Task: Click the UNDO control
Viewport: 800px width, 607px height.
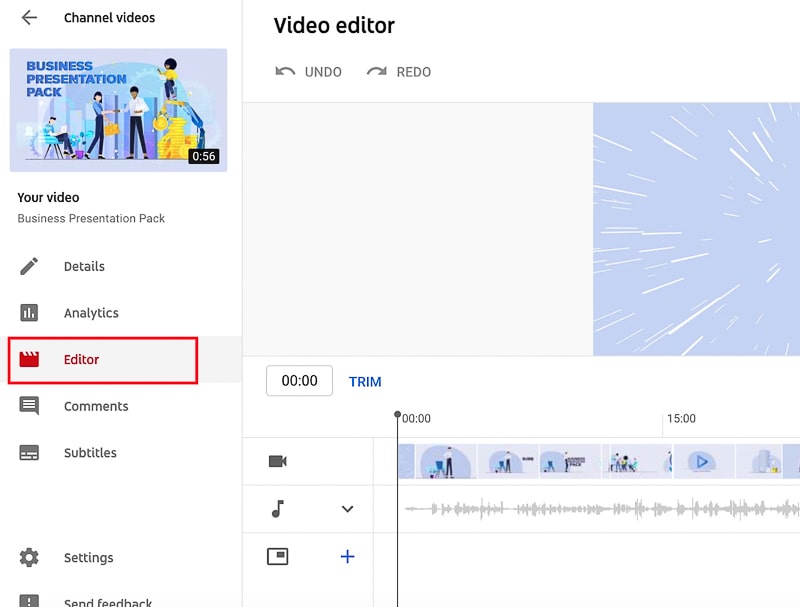Action: pyautogui.click(x=309, y=72)
